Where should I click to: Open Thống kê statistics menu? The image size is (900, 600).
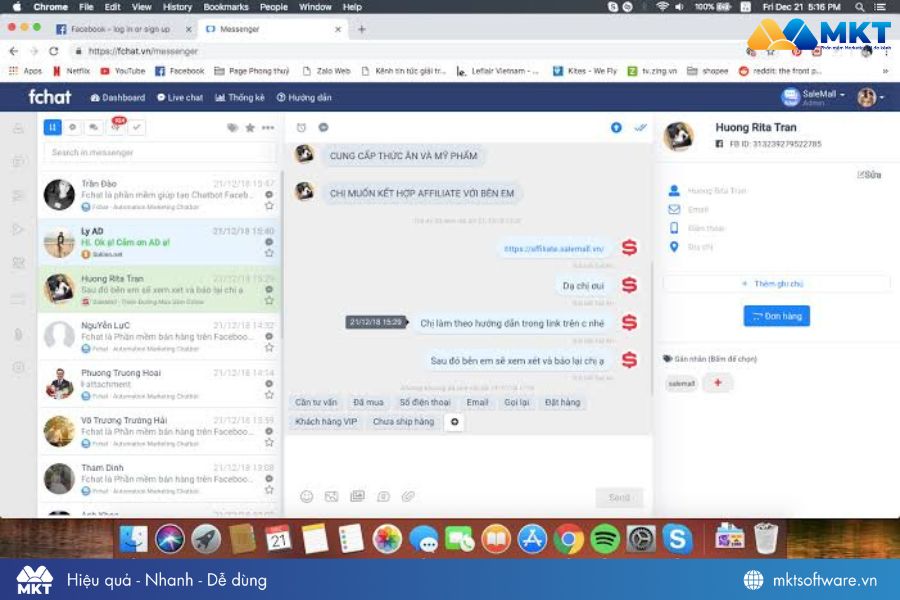pos(240,98)
